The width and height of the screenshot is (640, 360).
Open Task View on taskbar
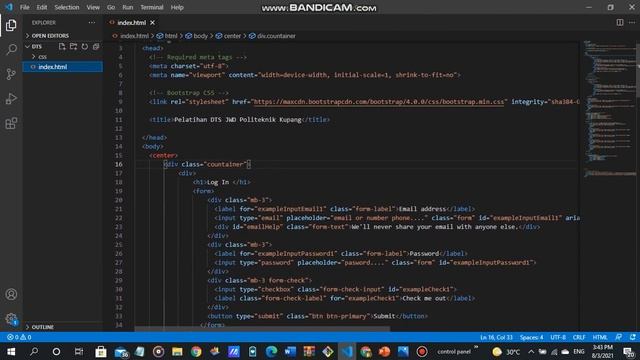[79, 351]
